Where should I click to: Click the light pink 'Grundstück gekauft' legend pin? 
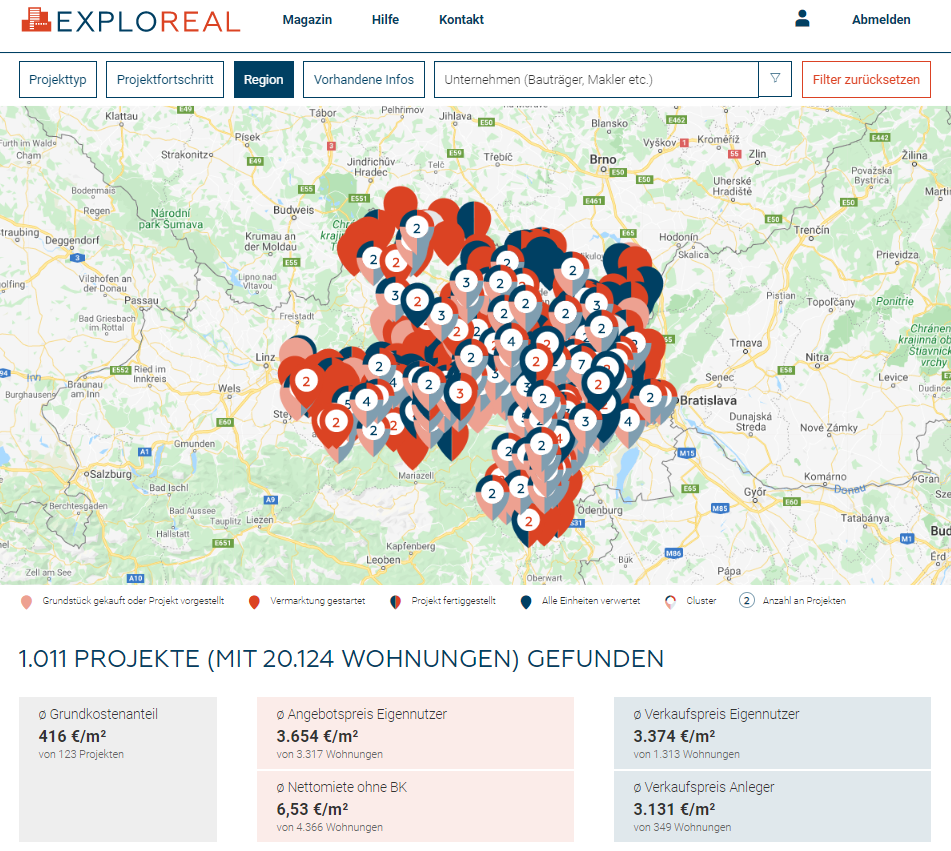[x=26, y=601]
